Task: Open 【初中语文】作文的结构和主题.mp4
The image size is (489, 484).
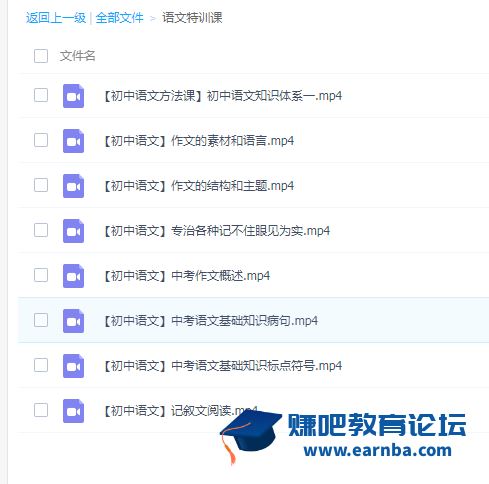Action: click(198, 186)
